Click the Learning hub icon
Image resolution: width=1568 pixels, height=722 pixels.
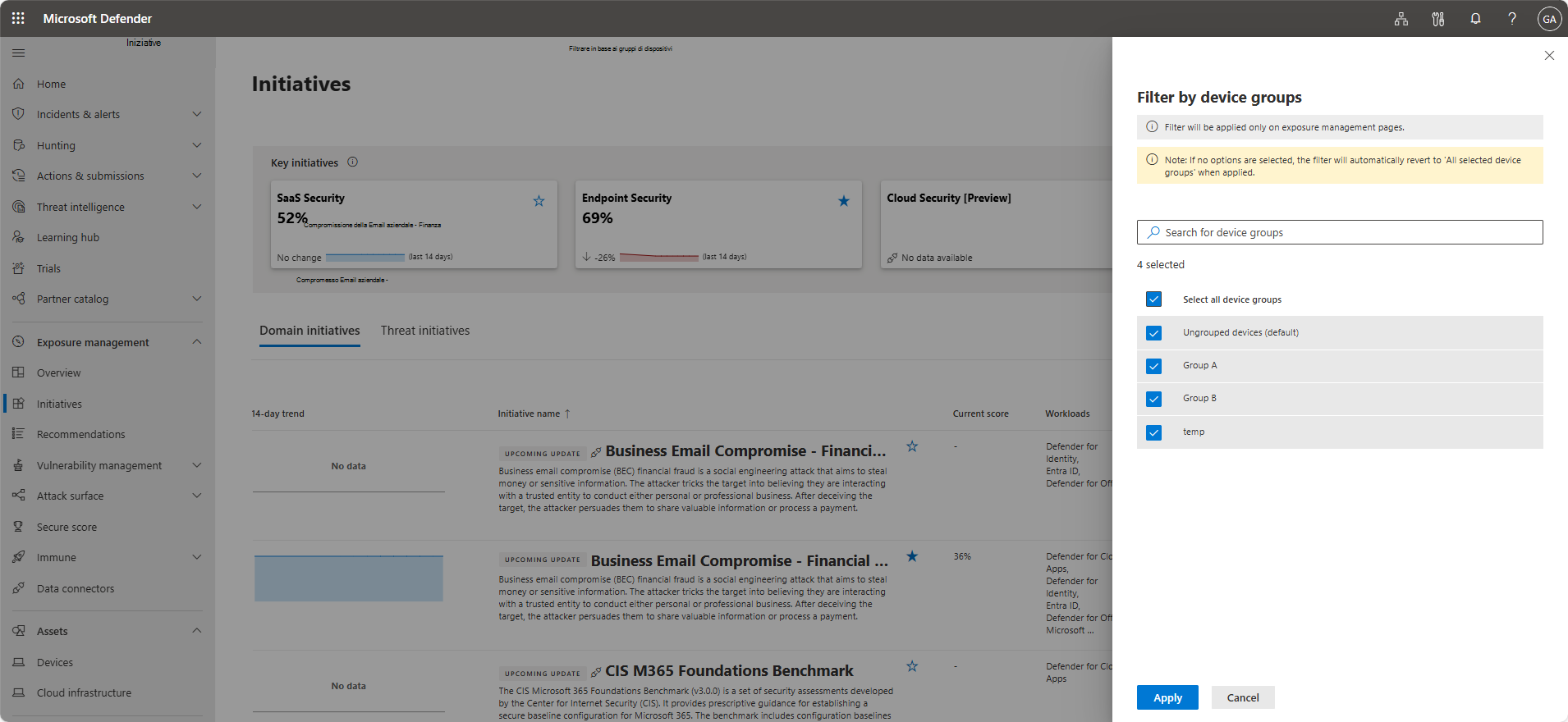18,237
